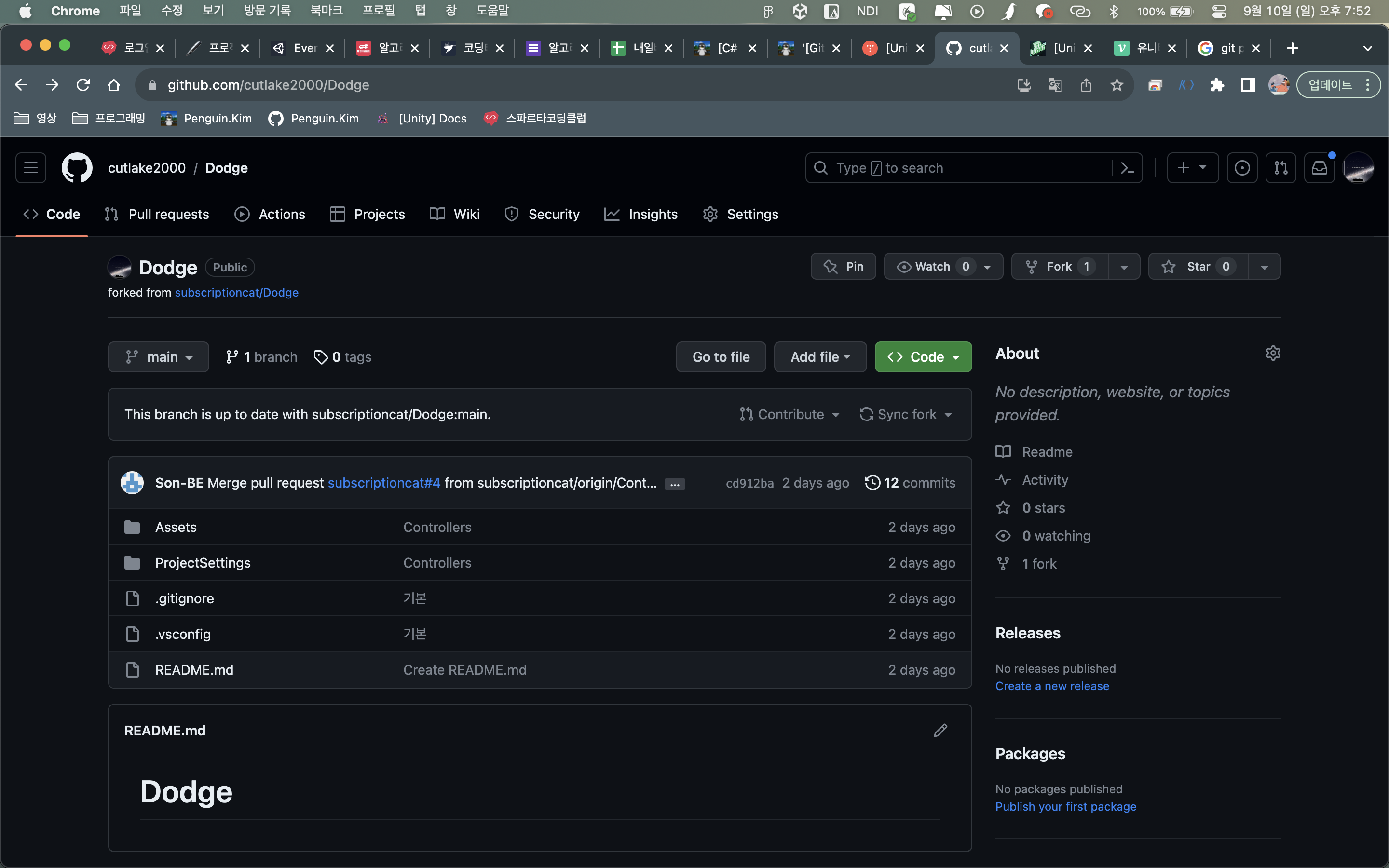Edit README.md with the pencil icon

coord(940,730)
